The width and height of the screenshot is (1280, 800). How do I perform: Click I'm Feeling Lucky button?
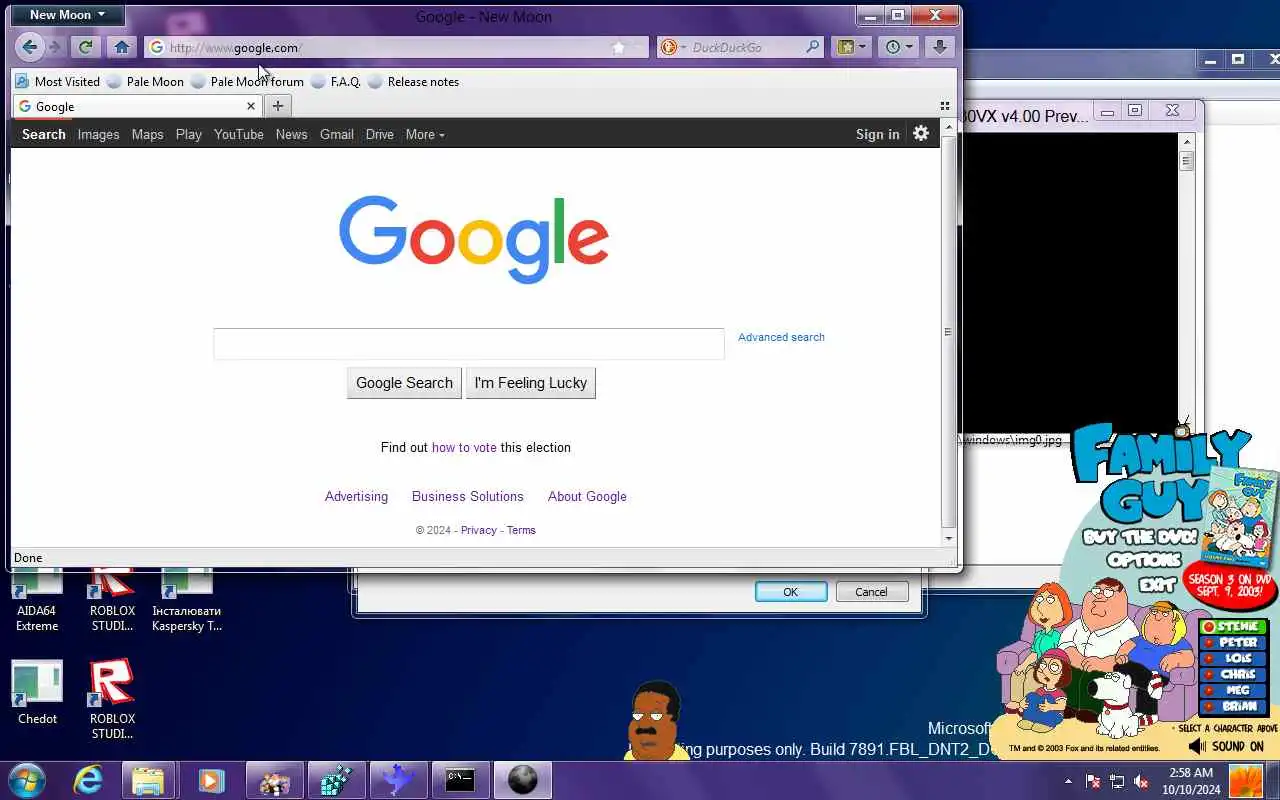pyautogui.click(x=530, y=383)
